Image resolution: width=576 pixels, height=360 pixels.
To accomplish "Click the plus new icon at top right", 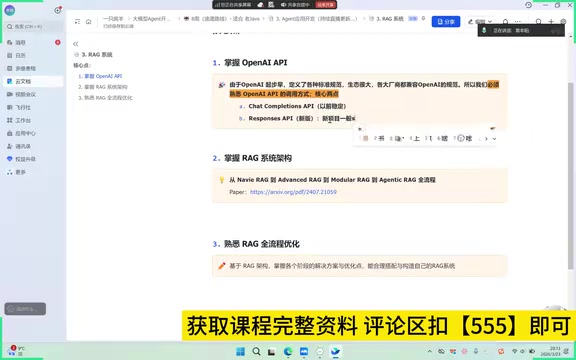I will [x=551, y=22].
